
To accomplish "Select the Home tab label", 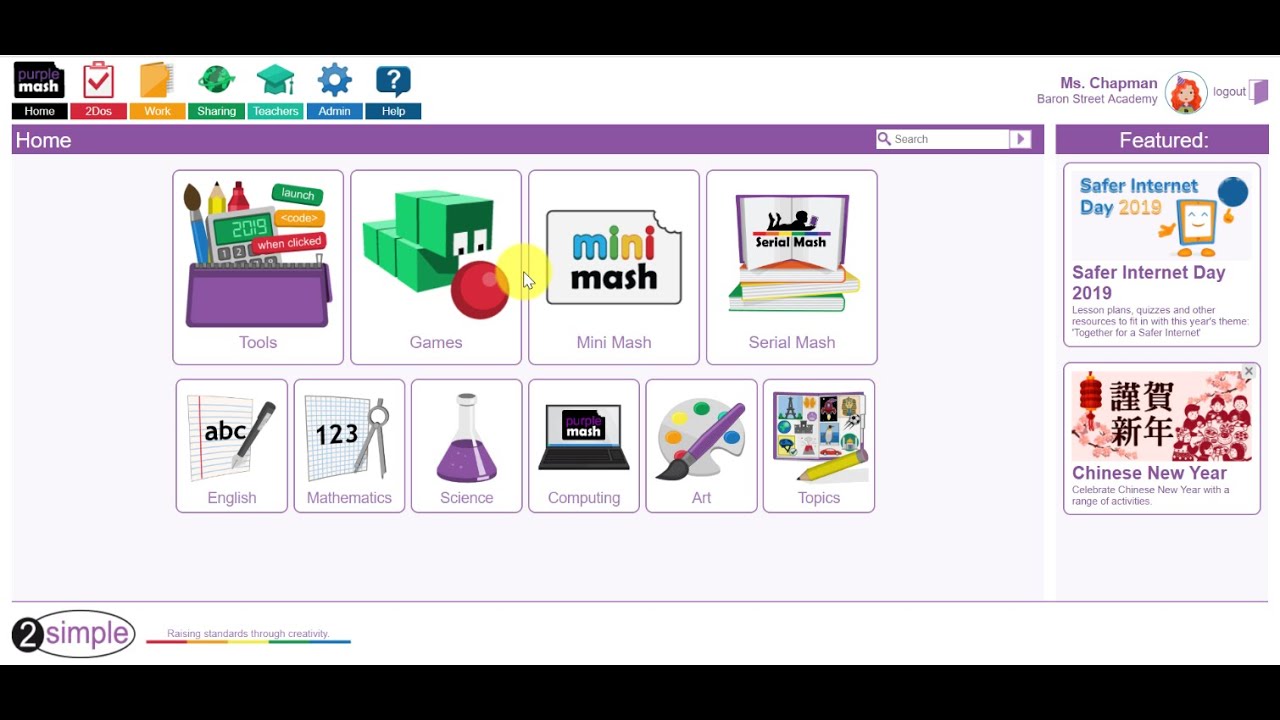I will click(x=40, y=111).
